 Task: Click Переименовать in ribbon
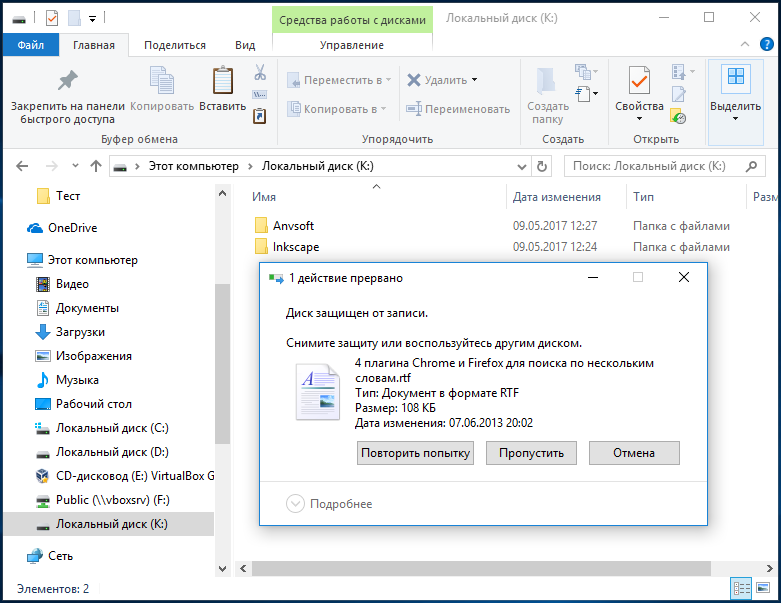pyautogui.click(x=458, y=109)
